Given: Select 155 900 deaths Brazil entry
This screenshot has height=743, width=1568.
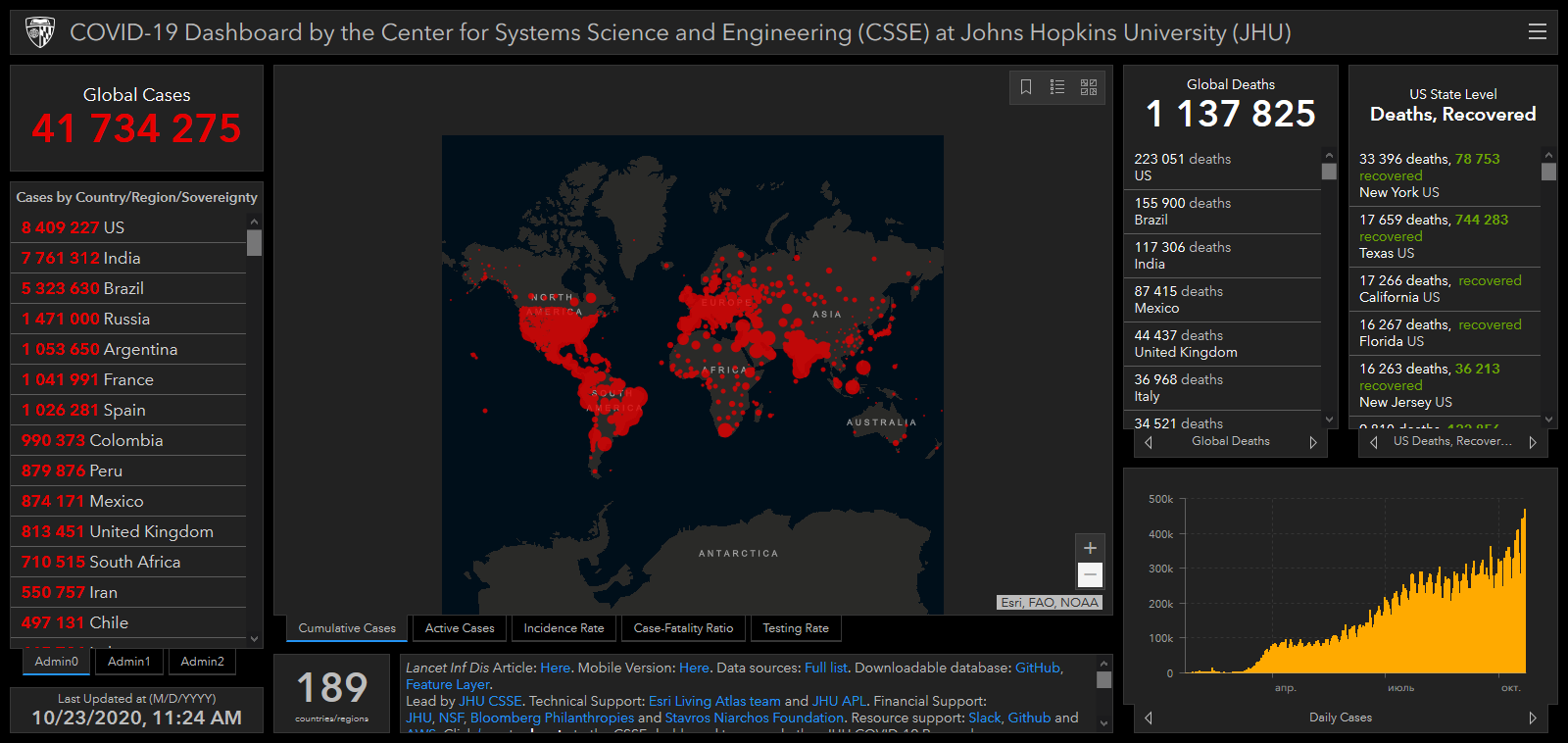Looking at the screenshot, I should [x=1222, y=212].
